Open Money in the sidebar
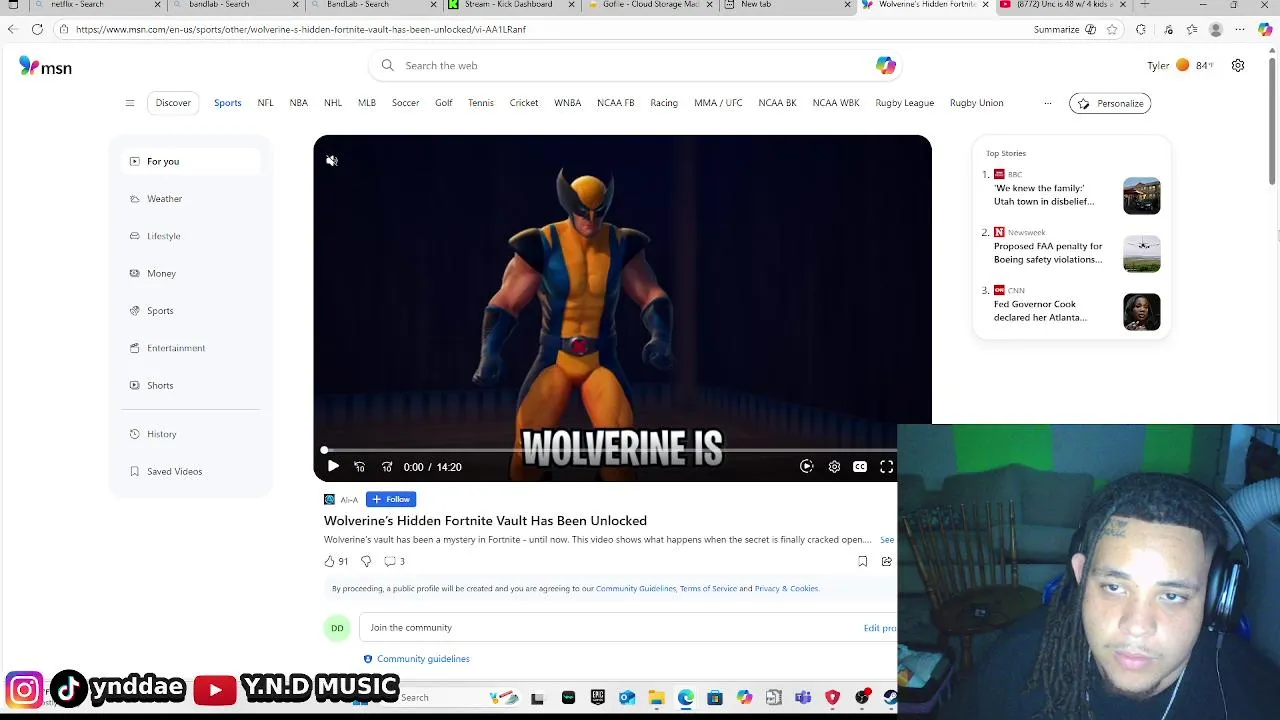This screenshot has width=1280, height=720. (x=190, y=273)
